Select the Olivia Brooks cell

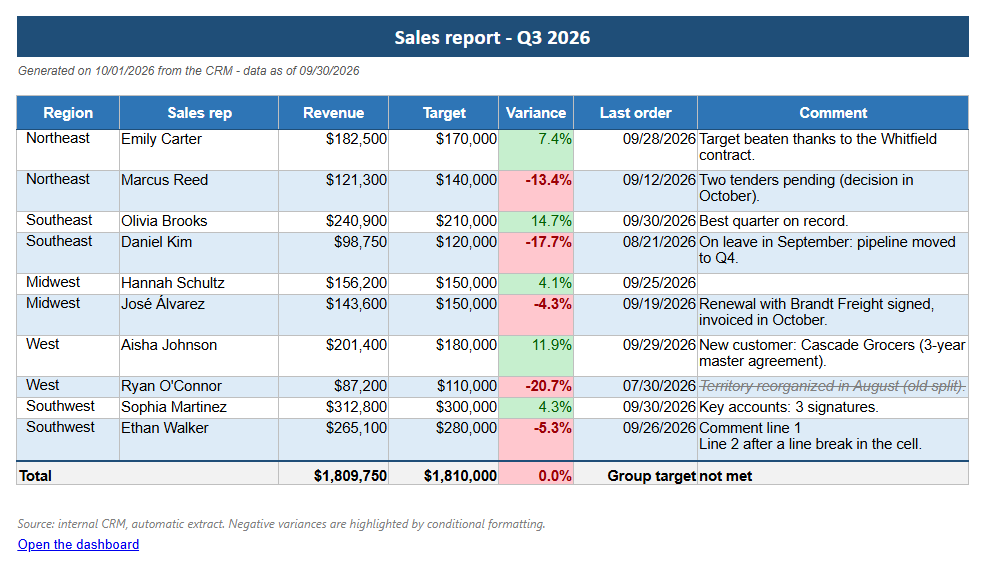(199, 222)
